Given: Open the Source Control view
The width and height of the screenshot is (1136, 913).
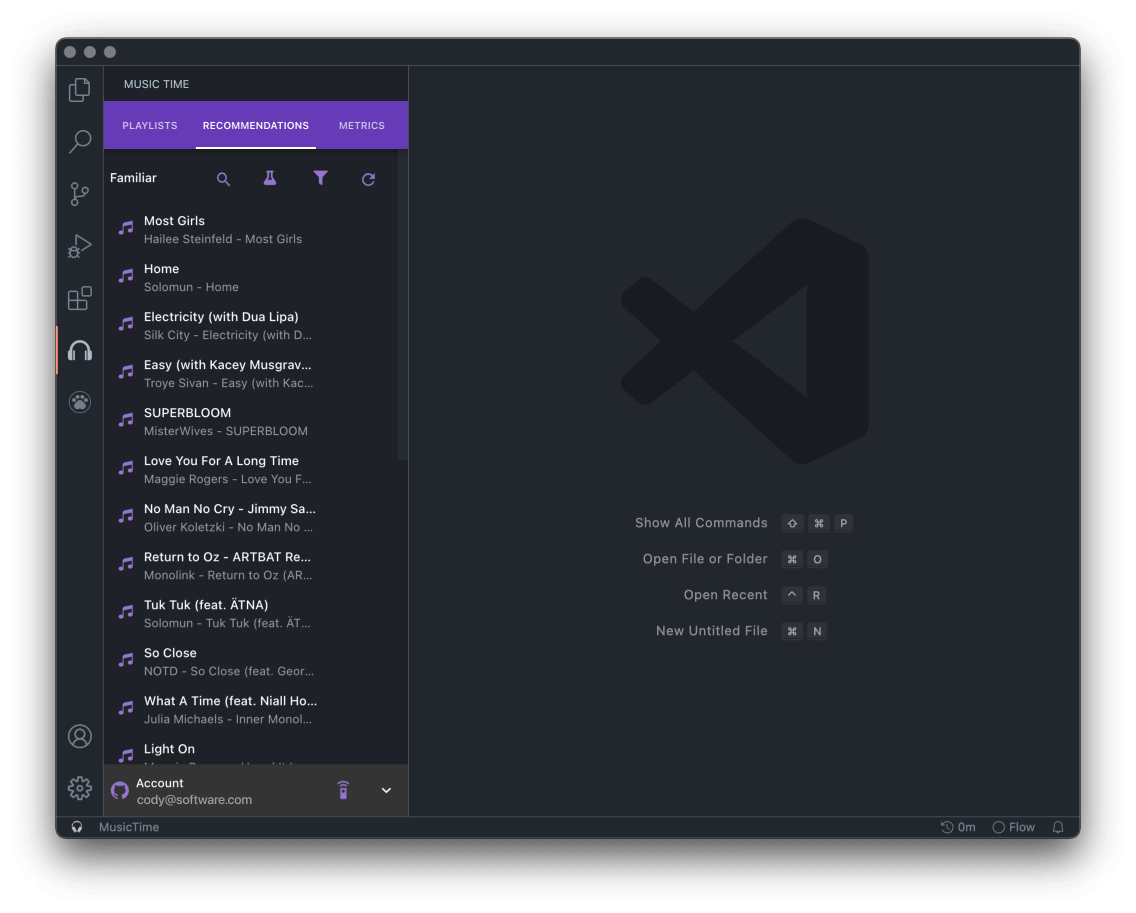Looking at the screenshot, I should (80, 193).
